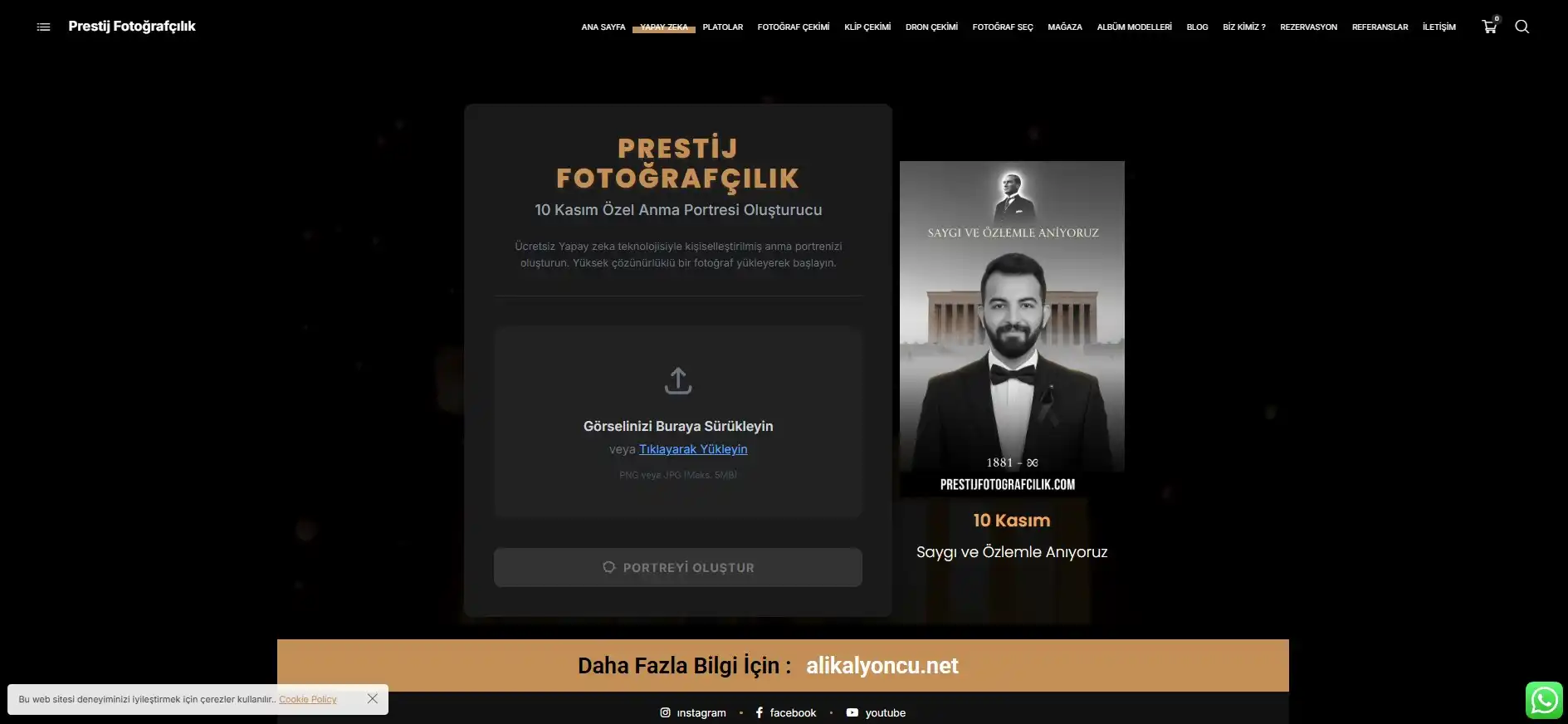Dismiss the cookie notice banner
The width and height of the screenshot is (1568, 724).
pos(373,698)
